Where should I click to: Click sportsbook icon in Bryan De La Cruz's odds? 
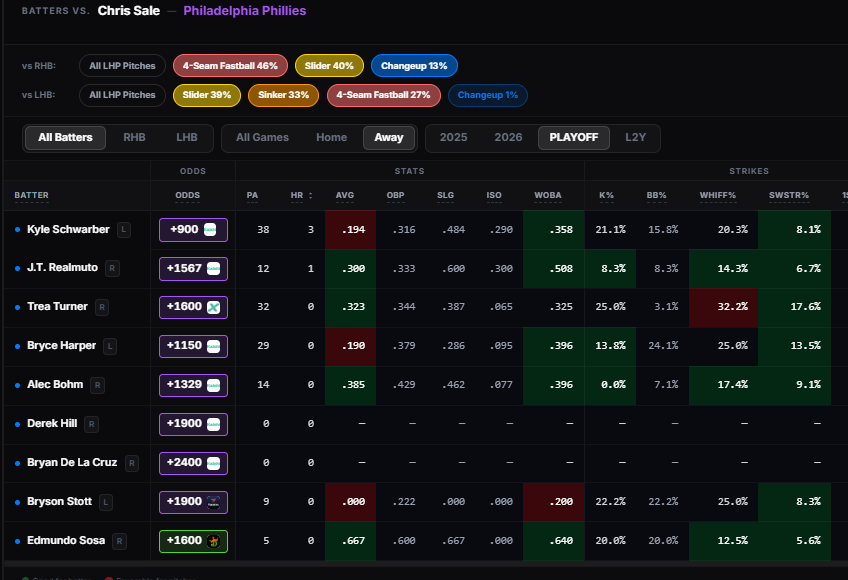pyautogui.click(x=214, y=463)
